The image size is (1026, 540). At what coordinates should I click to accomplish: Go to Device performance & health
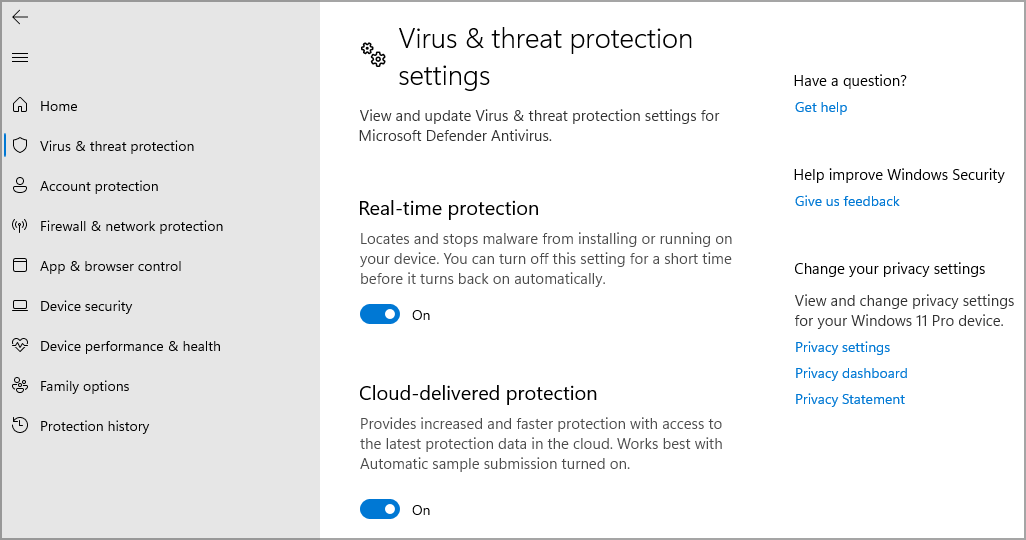click(x=130, y=346)
